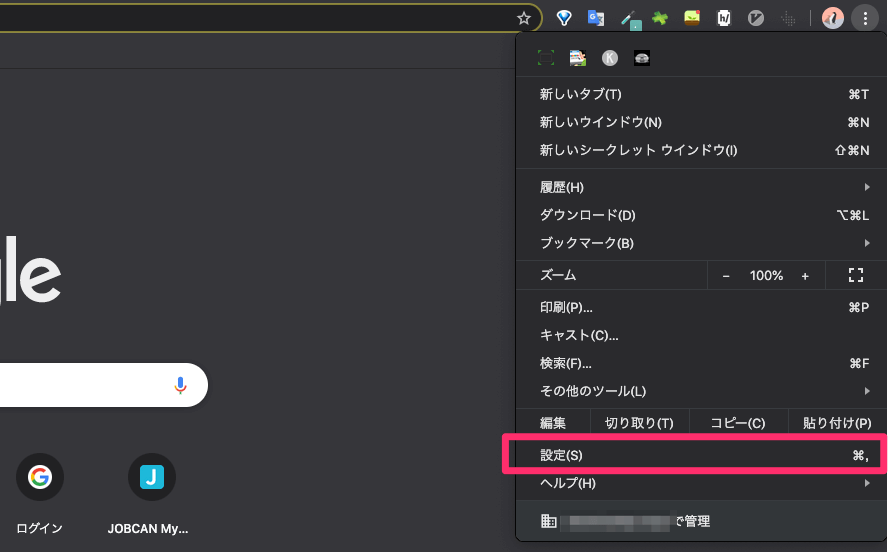Click the black-and-white helmet extension in menu
The image size is (888, 552).
(x=642, y=58)
